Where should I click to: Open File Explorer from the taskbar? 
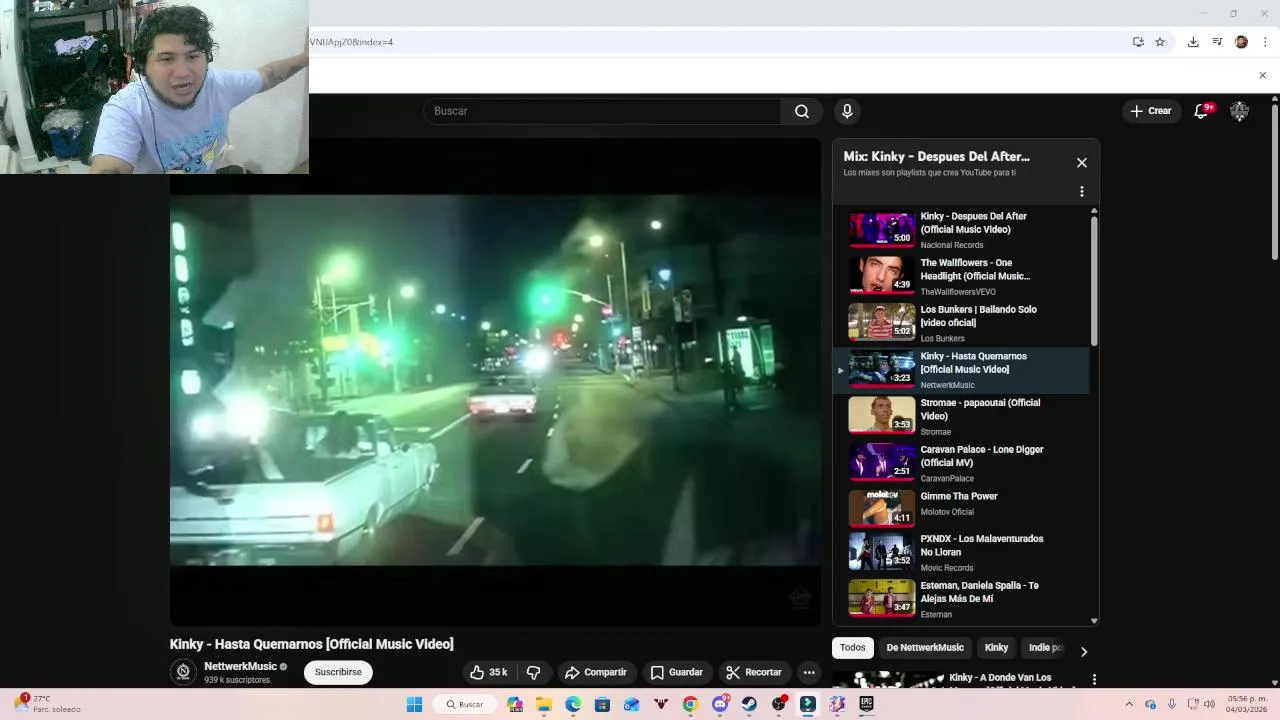(x=544, y=704)
